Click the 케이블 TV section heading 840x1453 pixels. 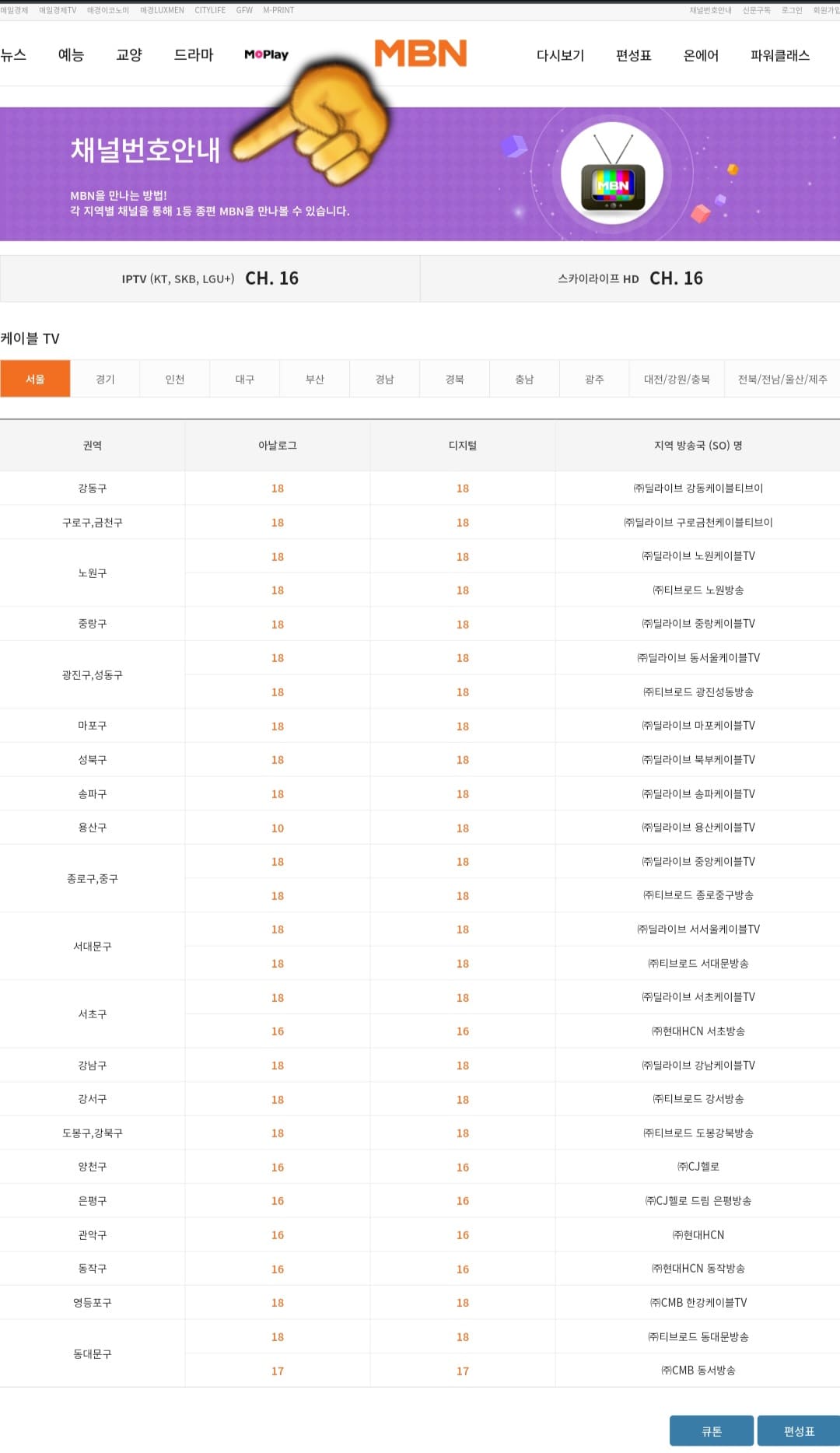30,338
